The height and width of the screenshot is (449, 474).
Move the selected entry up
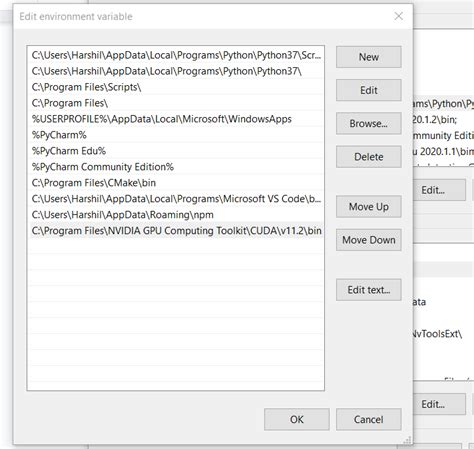tap(368, 207)
